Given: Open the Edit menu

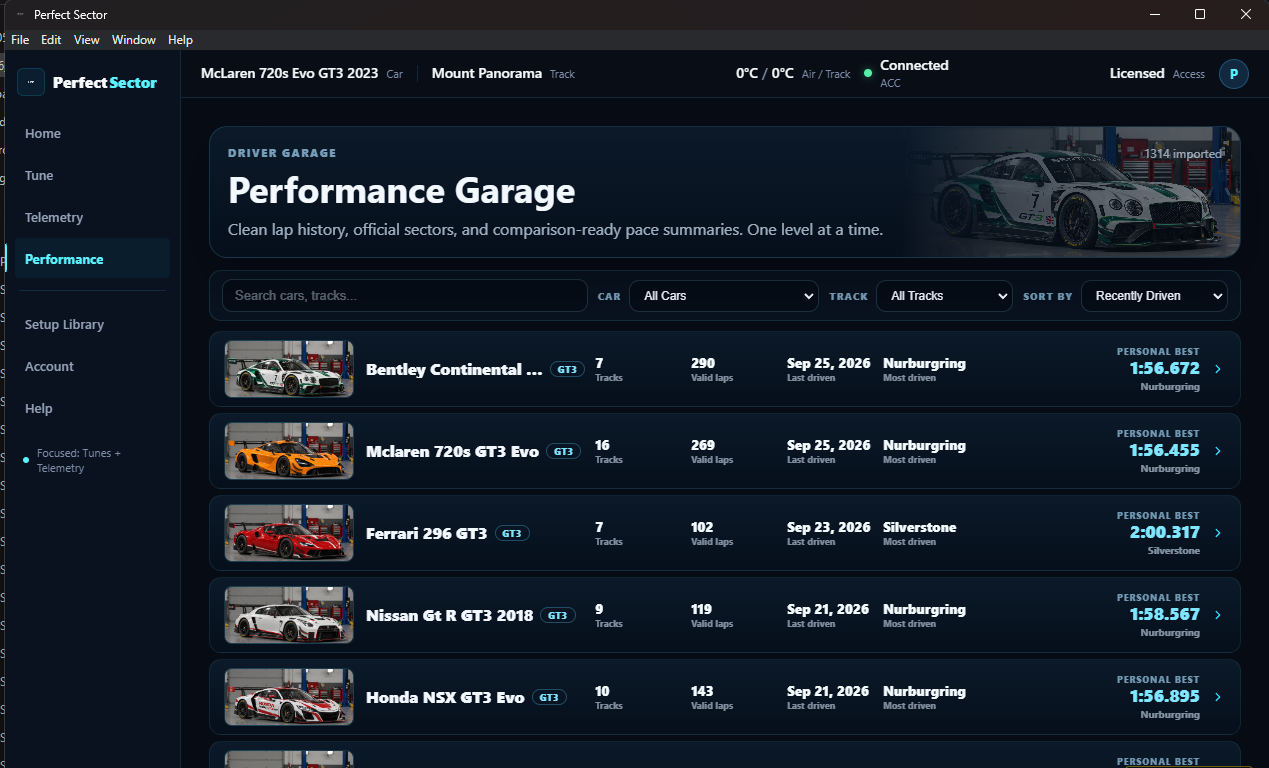Looking at the screenshot, I should pos(51,40).
